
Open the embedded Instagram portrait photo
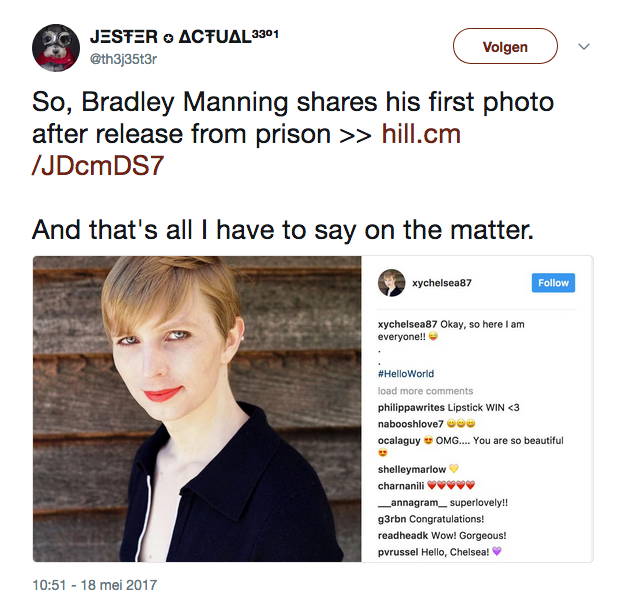click(196, 408)
